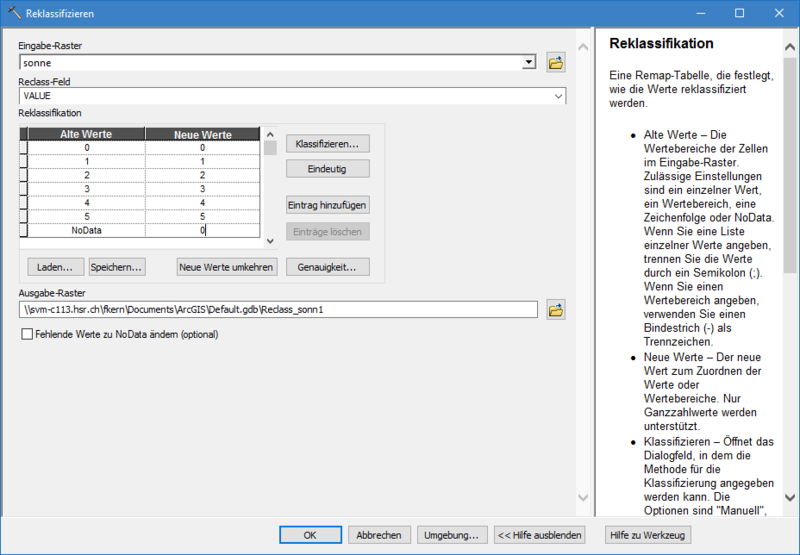Image resolution: width=800 pixels, height=555 pixels.
Task: Click the Klassifizieren button
Action: [x=327, y=144]
